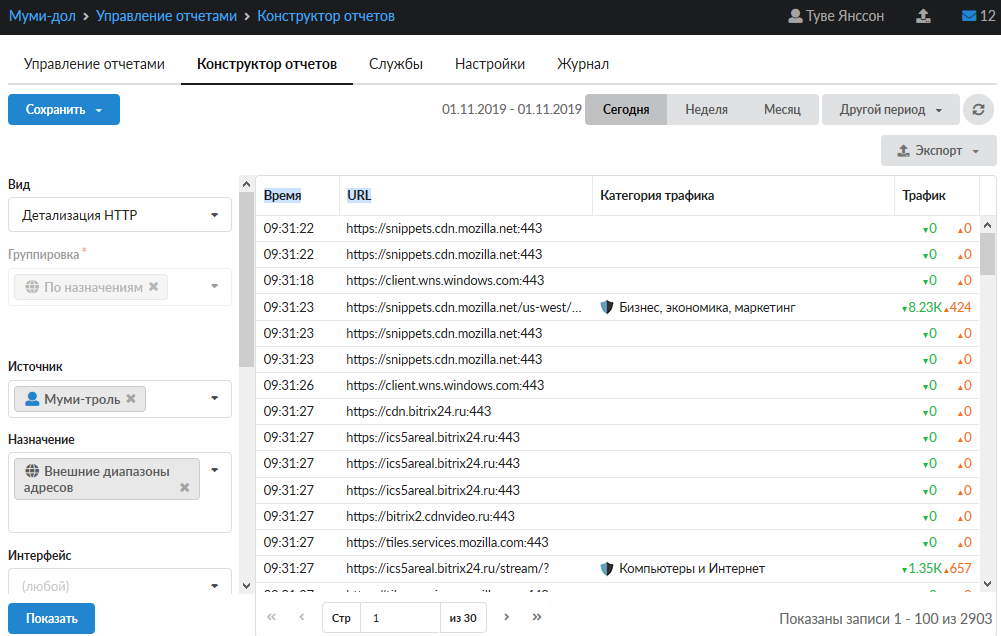Select the Сегодня period toggle
This screenshot has height=636, width=1001.
pyautogui.click(x=626, y=110)
